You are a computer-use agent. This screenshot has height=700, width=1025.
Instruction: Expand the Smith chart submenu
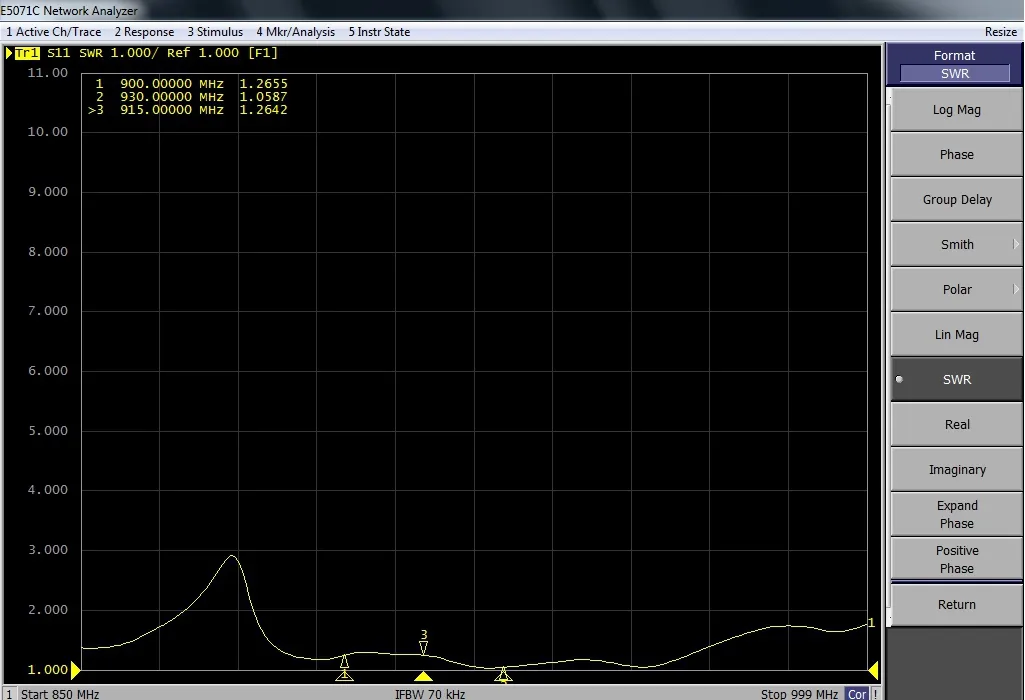956,245
